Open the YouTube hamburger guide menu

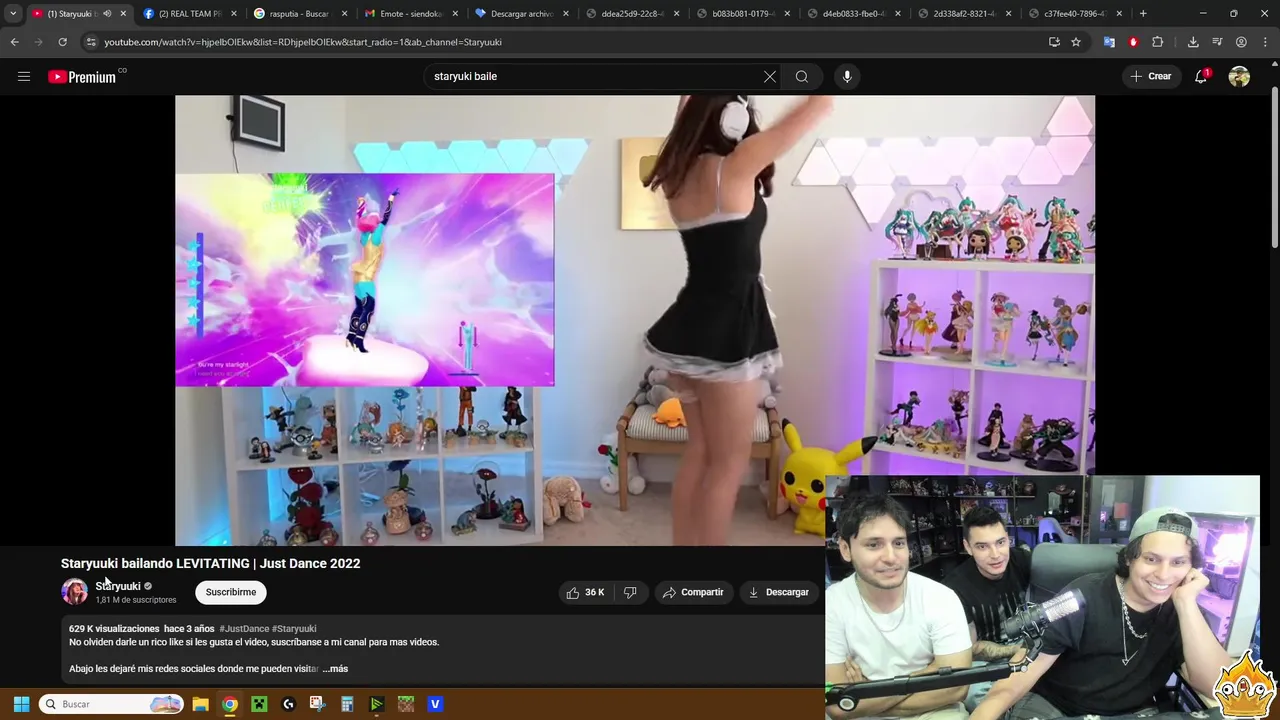click(24, 76)
